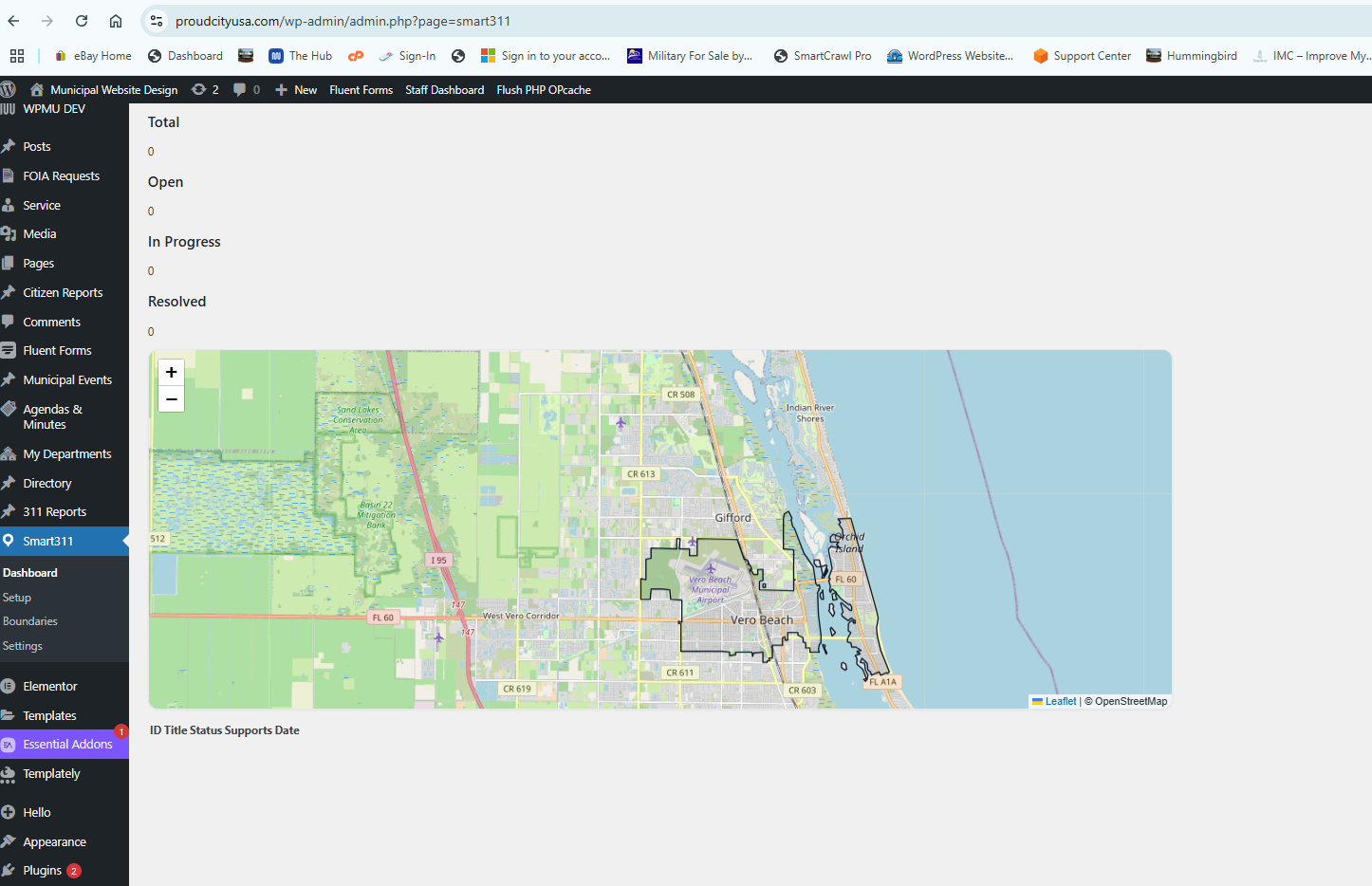Click Flush PHP OPcache in admin bar
The width and height of the screenshot is (1372, 886).
[x=544, y=90]
